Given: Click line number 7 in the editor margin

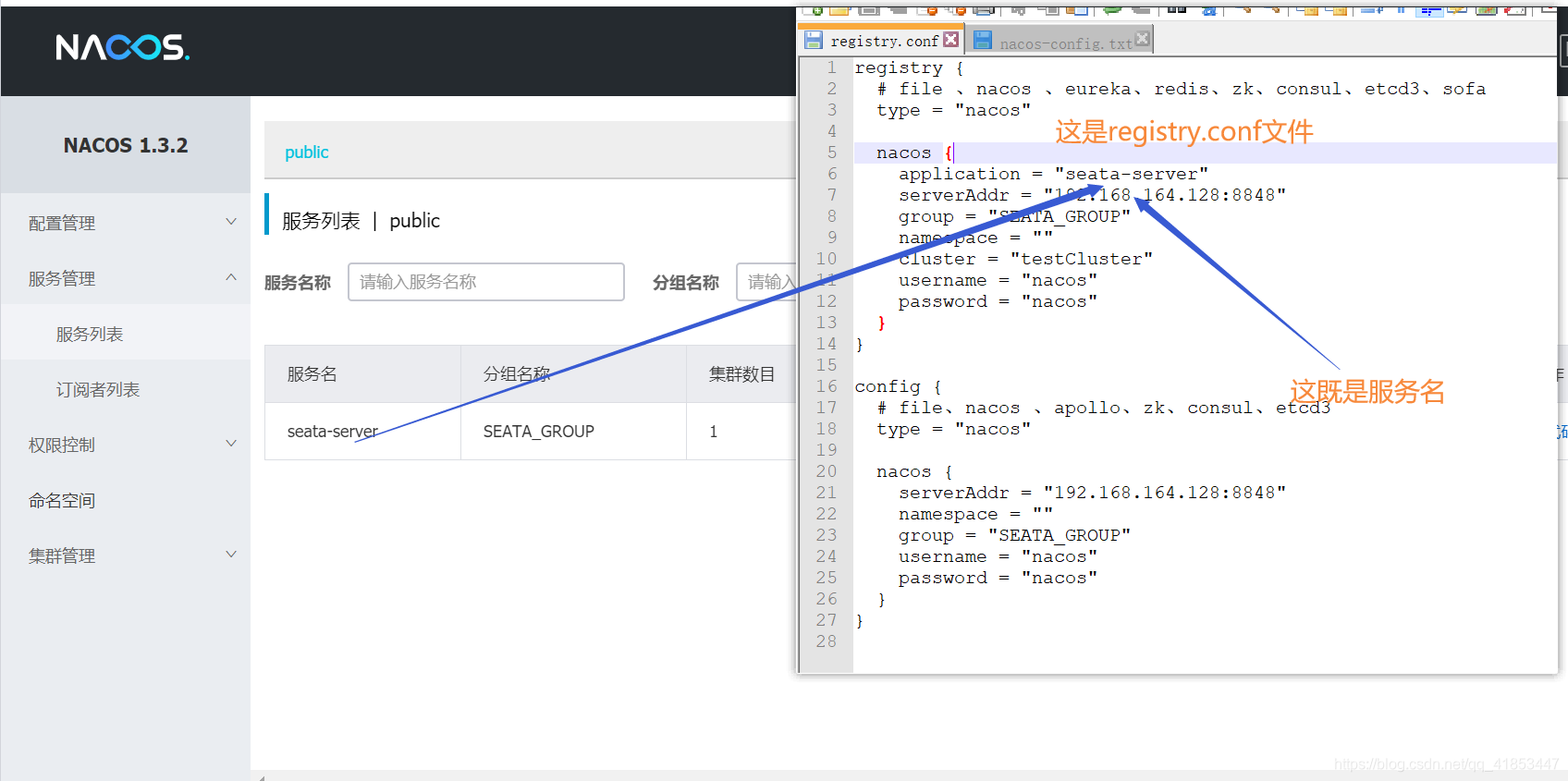Looking at the screenshot, I should point(832,195).
